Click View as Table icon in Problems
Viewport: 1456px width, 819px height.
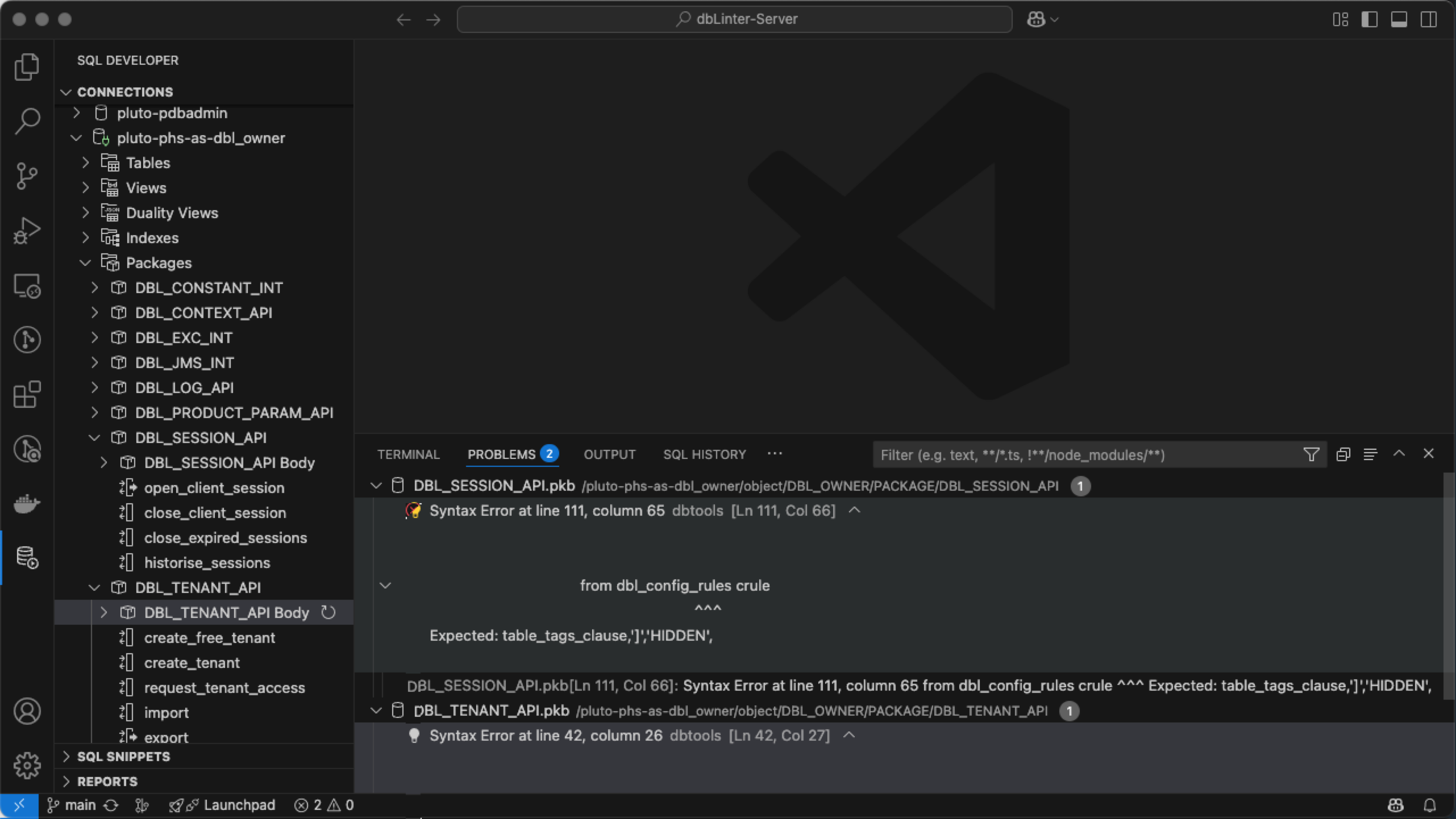(x=1370, y=454)
